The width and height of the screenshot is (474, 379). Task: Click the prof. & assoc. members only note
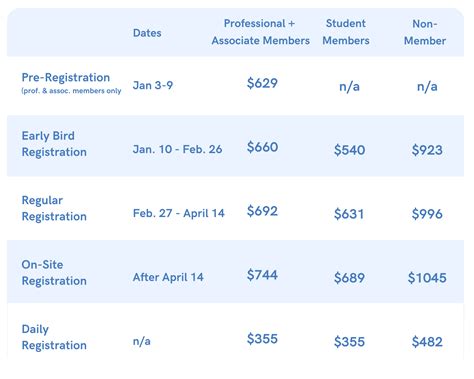pos(71,91)
